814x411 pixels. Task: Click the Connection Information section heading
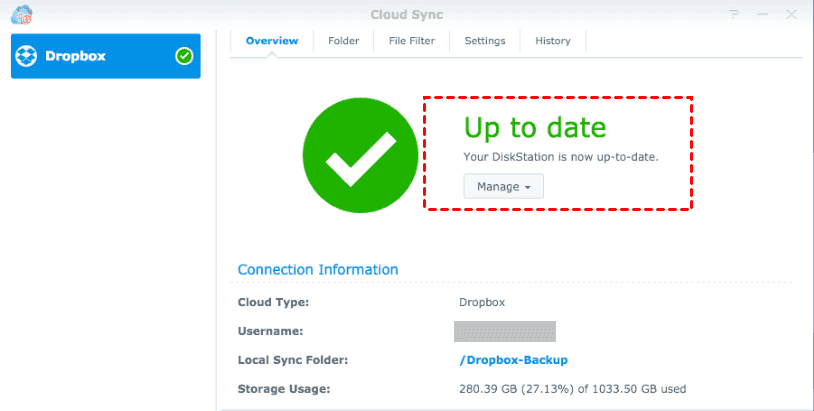(318, 270)
